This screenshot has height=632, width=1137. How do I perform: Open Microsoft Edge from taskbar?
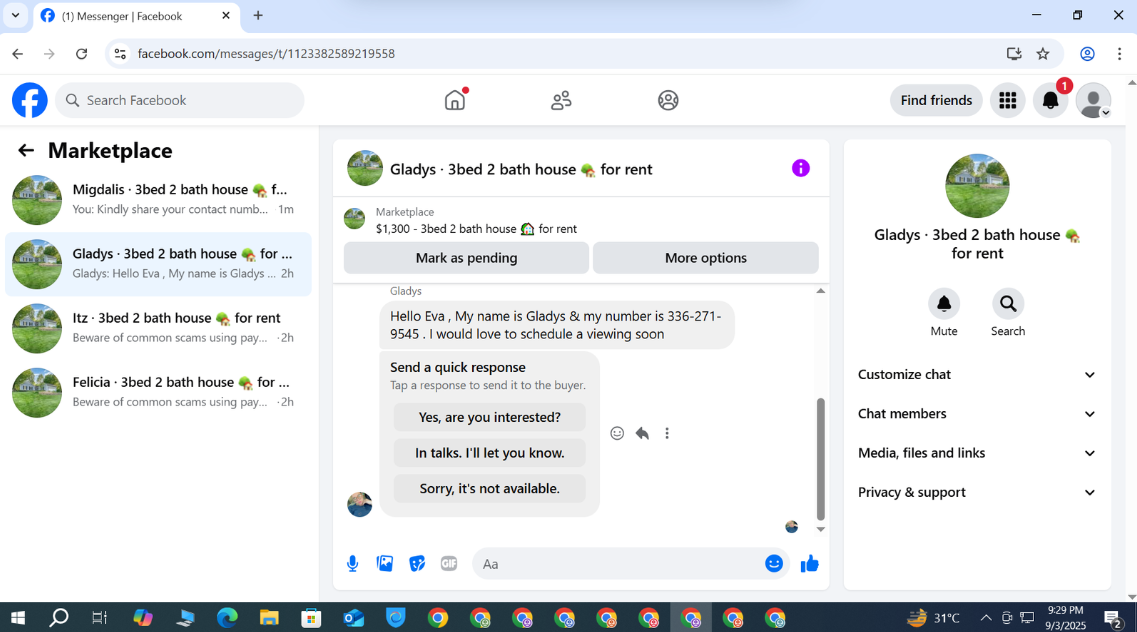click(227, 618)
